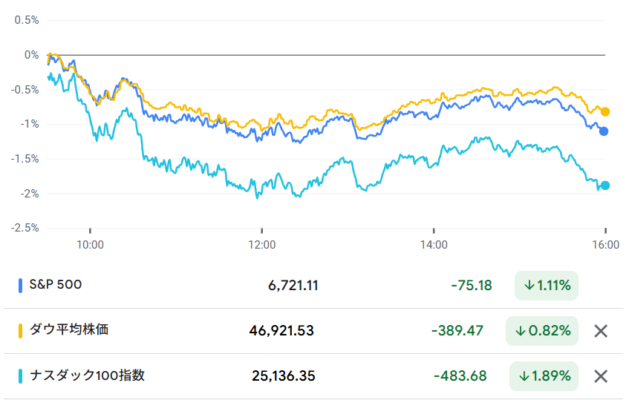Click the cyan ナスダック100指数 color marker
The width and height of the screenshot is (629, 400).
click(x=21, y=376)
